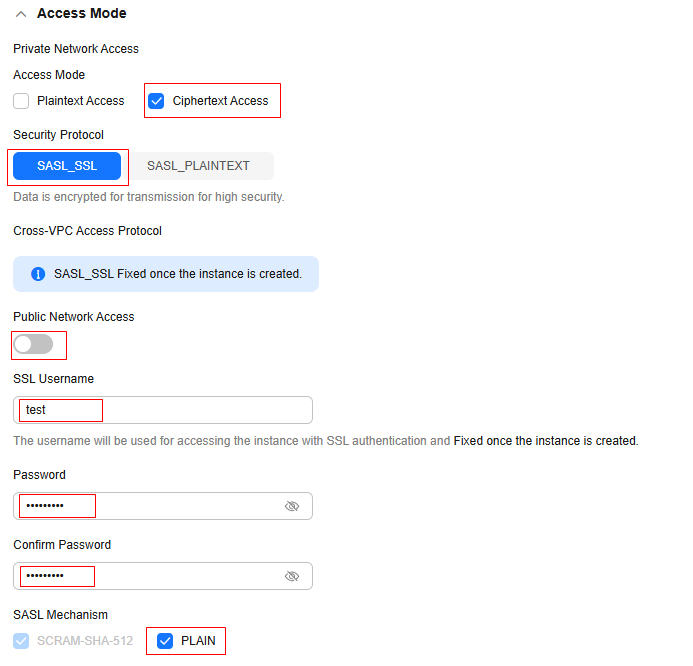This screenshot has width=693, height=666.
Task: Click the disabled SCRAM-SHA-512 checkbox
Action: pos(21,641)
